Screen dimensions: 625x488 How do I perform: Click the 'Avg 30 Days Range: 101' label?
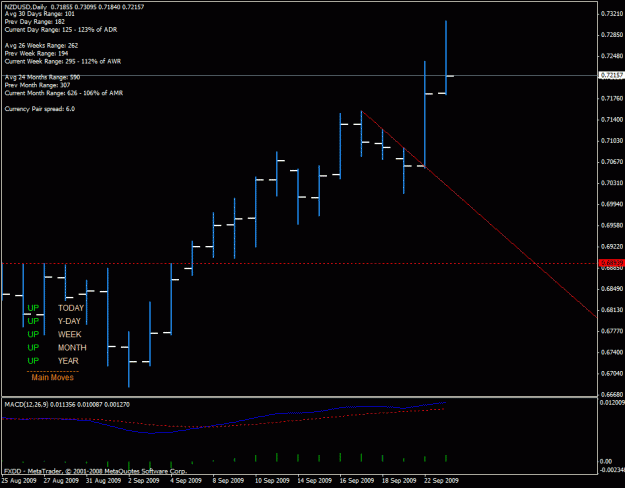coord(39,14)
